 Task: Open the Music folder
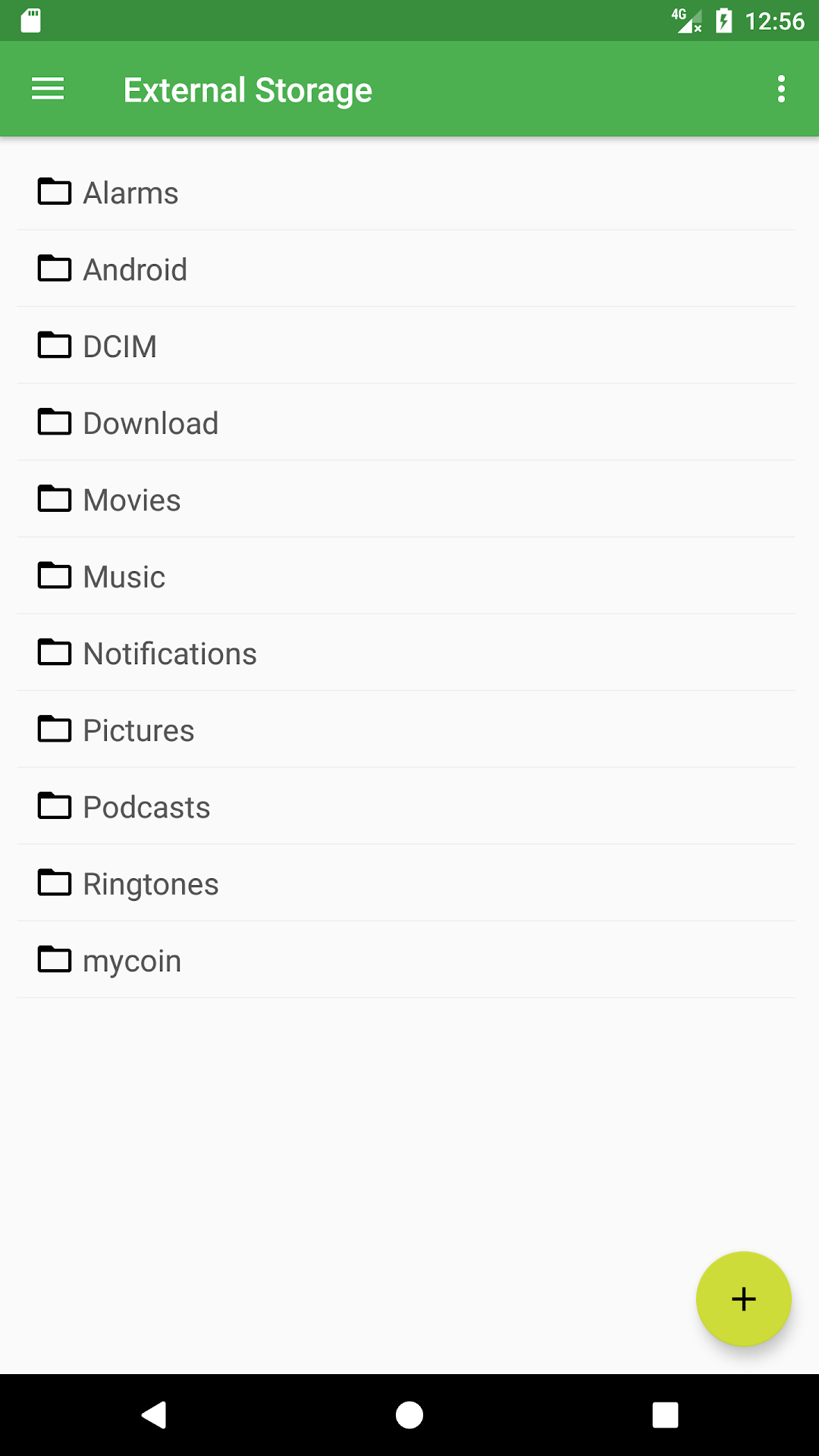406,576
